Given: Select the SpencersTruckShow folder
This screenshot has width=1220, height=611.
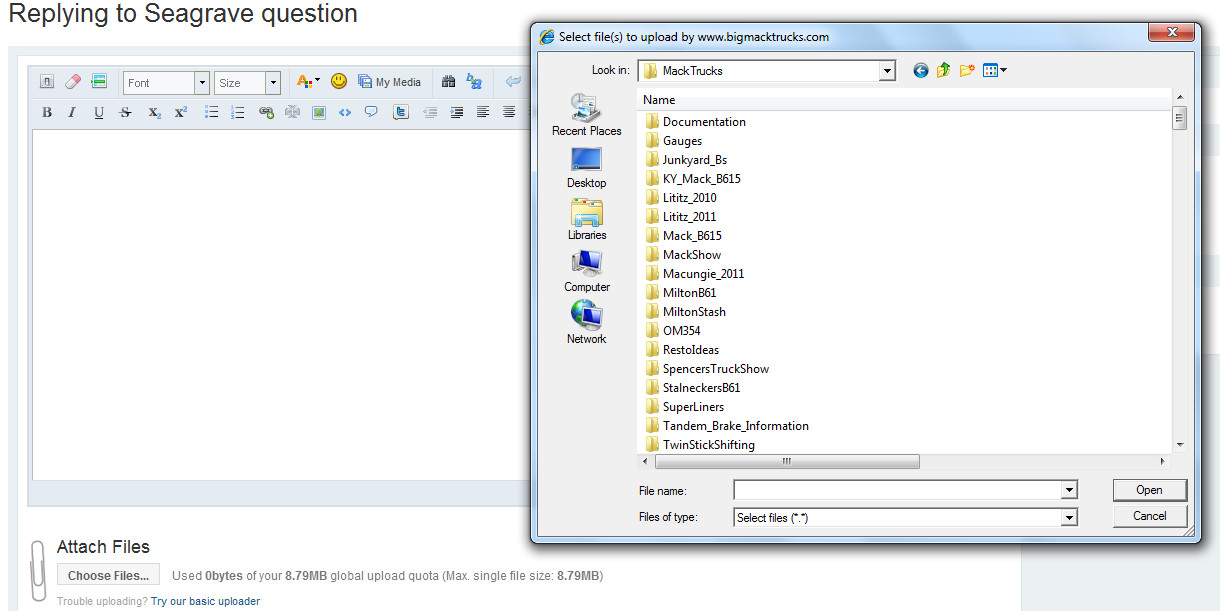Looking at the screenshot, I should pyautogui.click(x=707, y=369).
